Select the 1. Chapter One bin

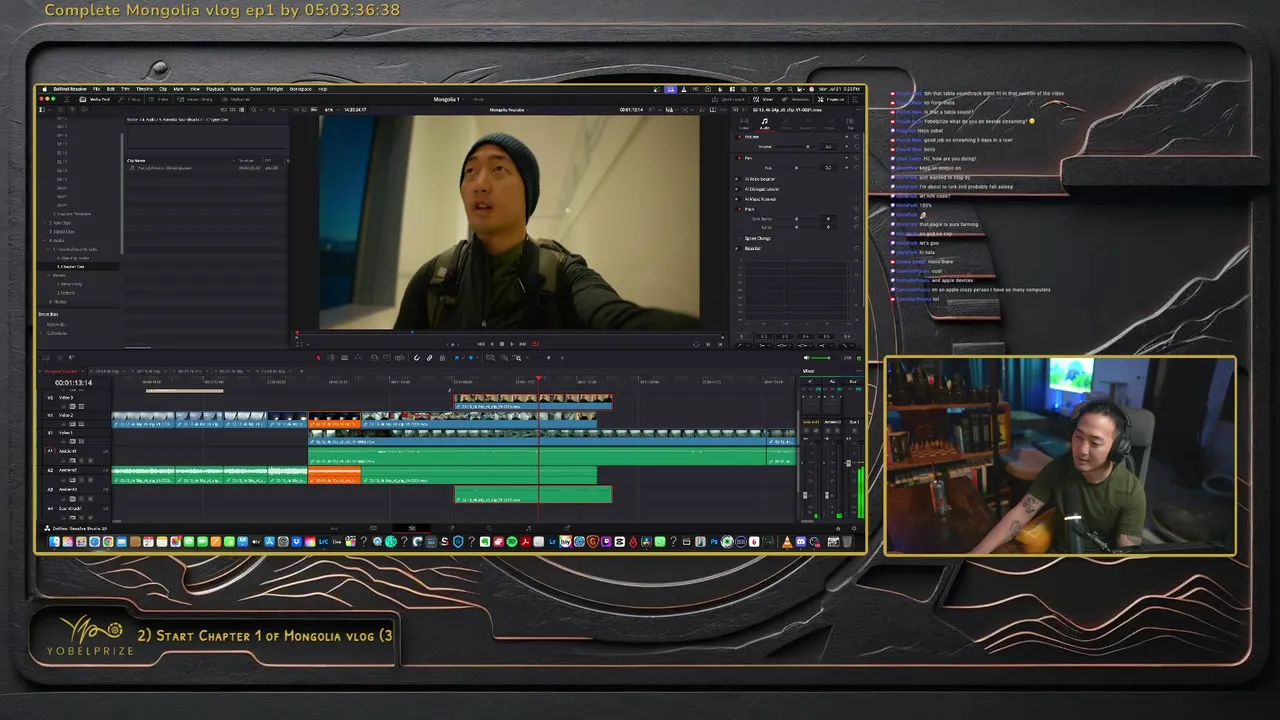click(72, 266)
